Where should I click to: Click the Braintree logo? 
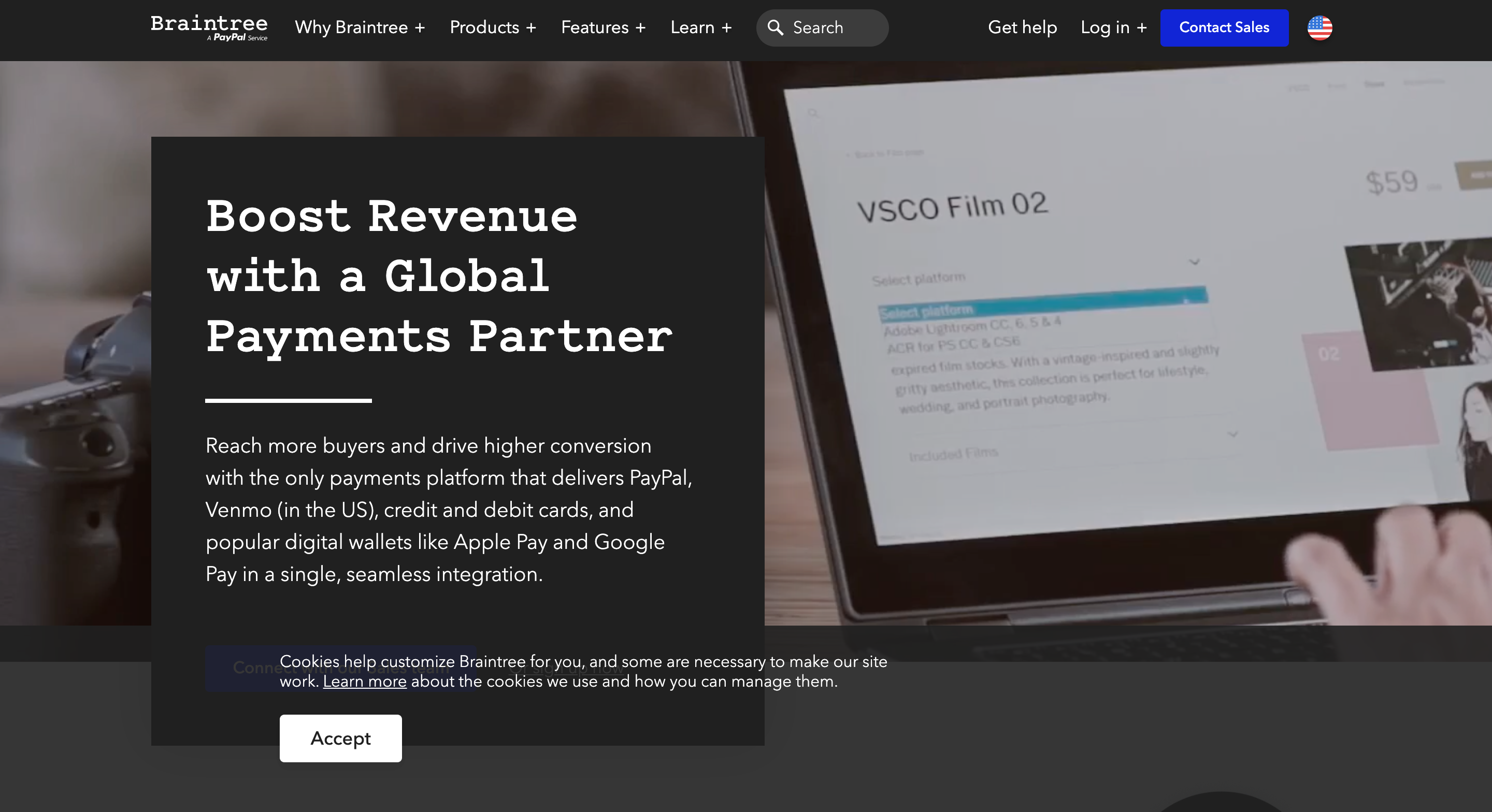[209, 28]
